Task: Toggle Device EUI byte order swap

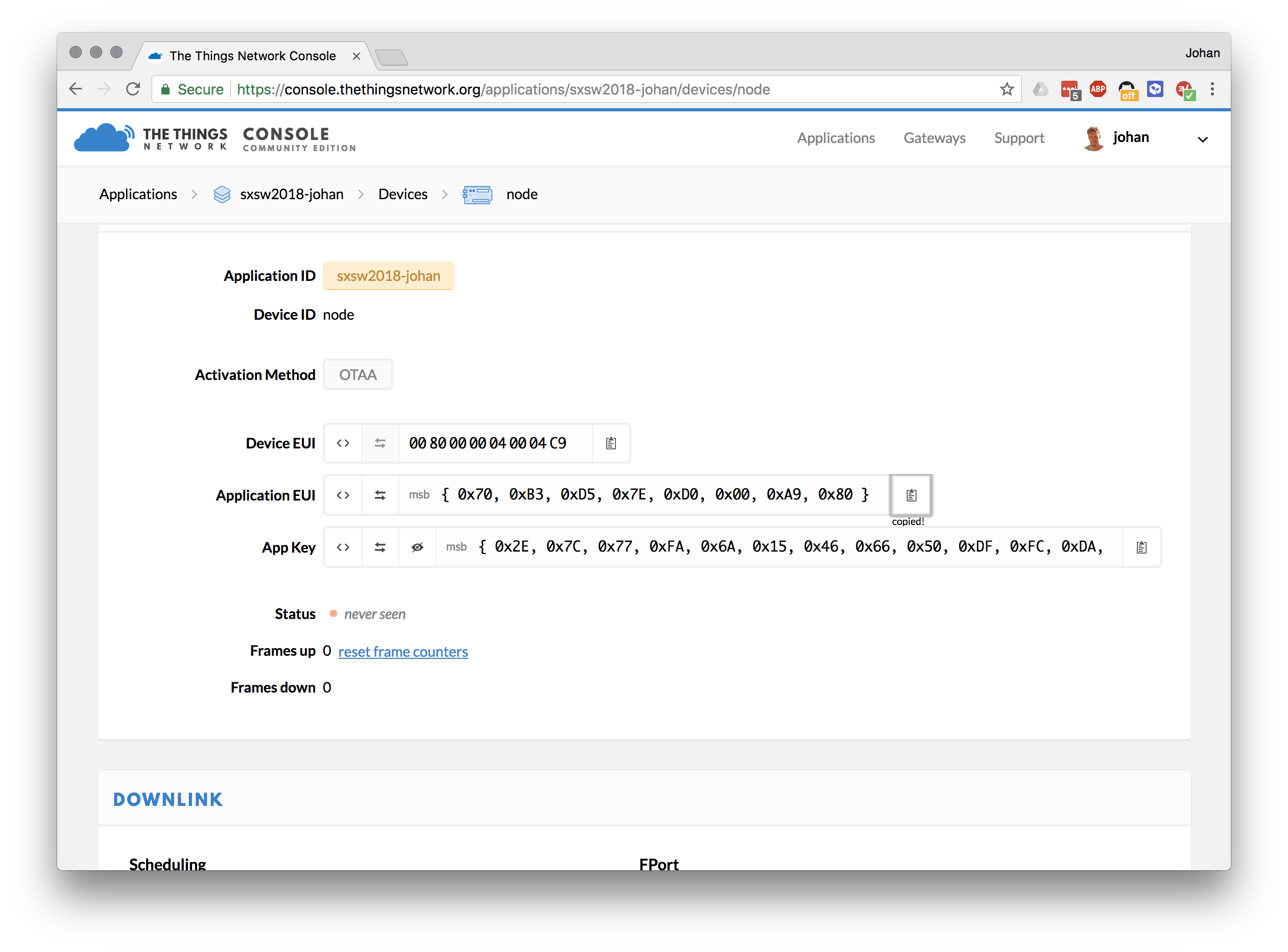Action: (x=380, y=443)
